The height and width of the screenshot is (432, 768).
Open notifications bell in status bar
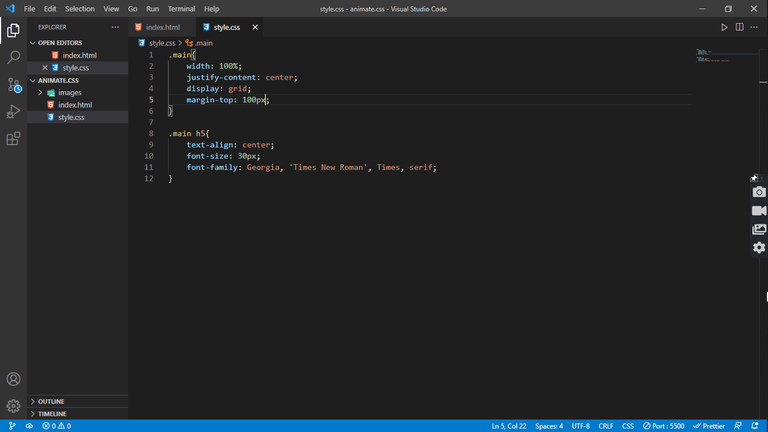click(x=755, y=426)
